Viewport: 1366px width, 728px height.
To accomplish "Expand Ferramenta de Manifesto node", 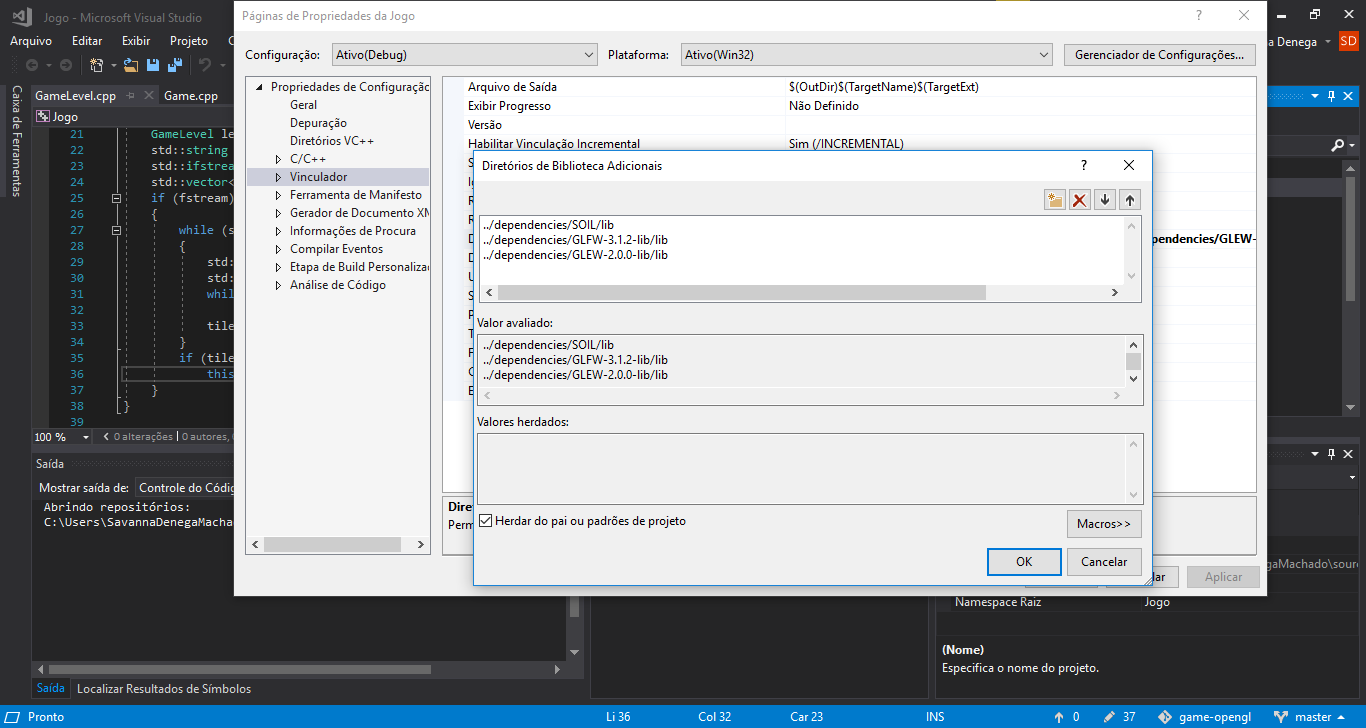I will click(279, 195).
